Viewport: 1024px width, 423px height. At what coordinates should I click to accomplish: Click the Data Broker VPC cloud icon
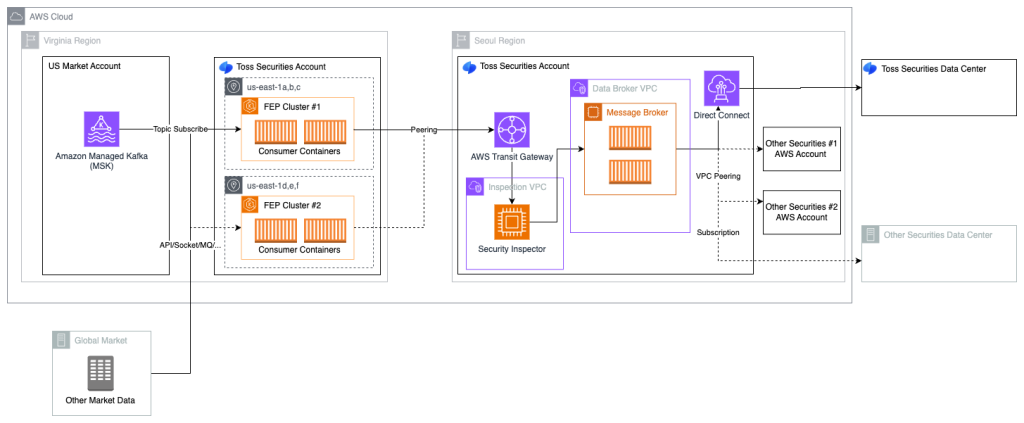click(x=579, y=87)
